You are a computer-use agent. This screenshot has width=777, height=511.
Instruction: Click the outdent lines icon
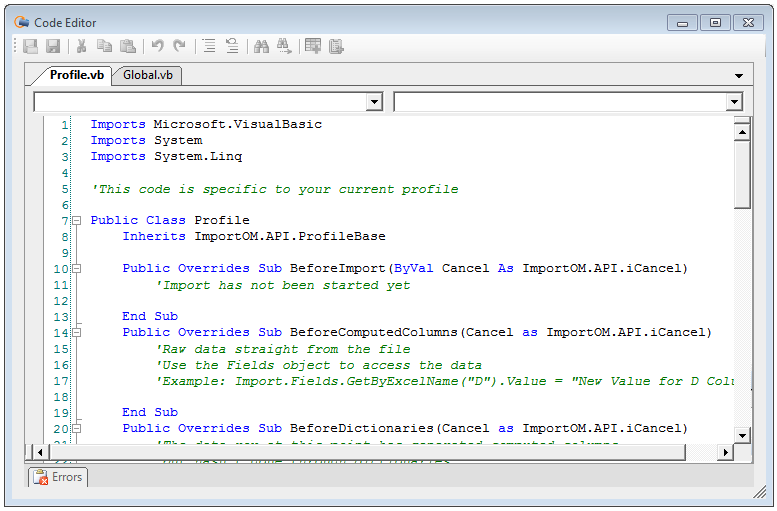232,46
